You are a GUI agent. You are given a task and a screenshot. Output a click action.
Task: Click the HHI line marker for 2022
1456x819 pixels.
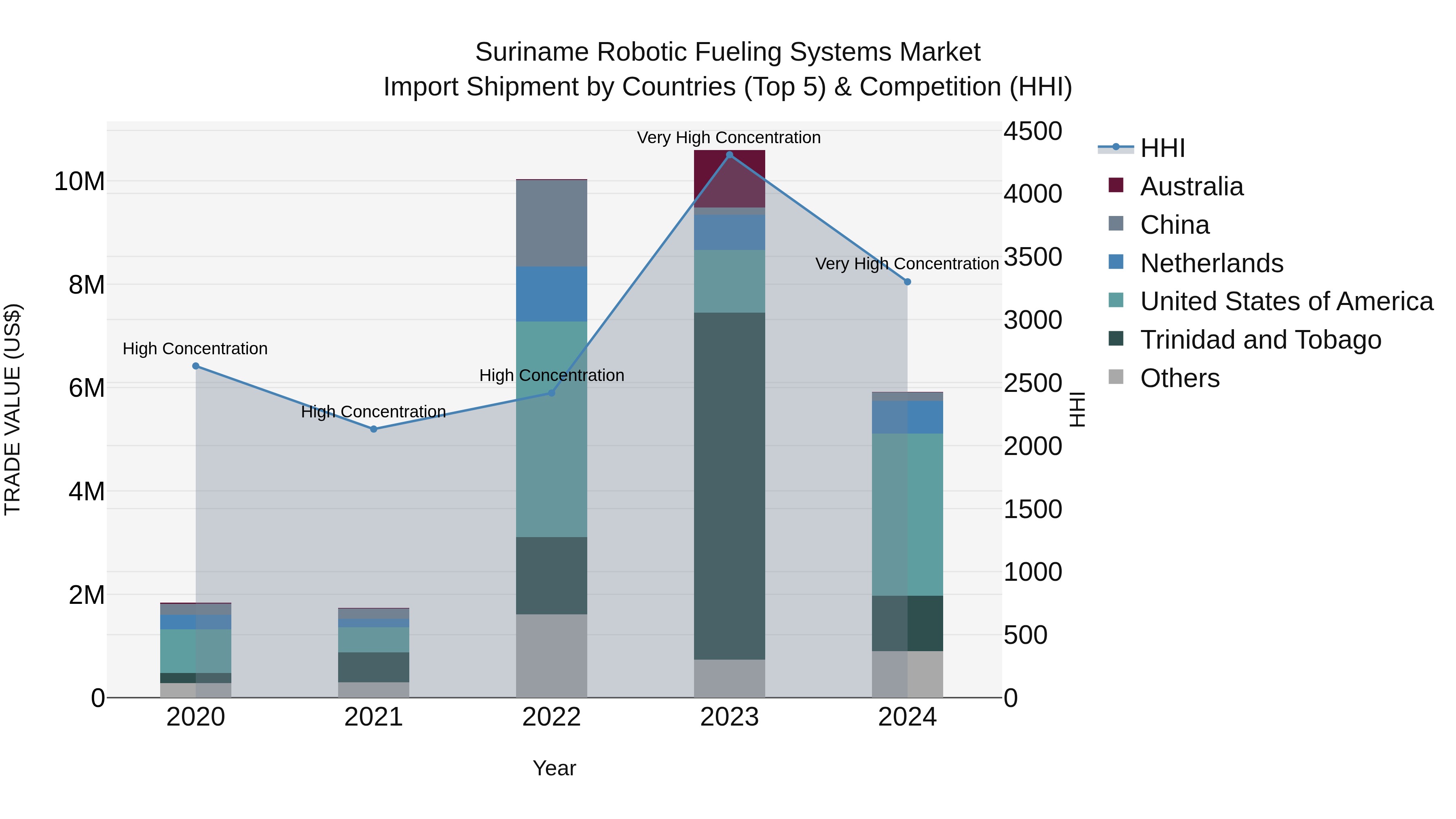point(552,393)
